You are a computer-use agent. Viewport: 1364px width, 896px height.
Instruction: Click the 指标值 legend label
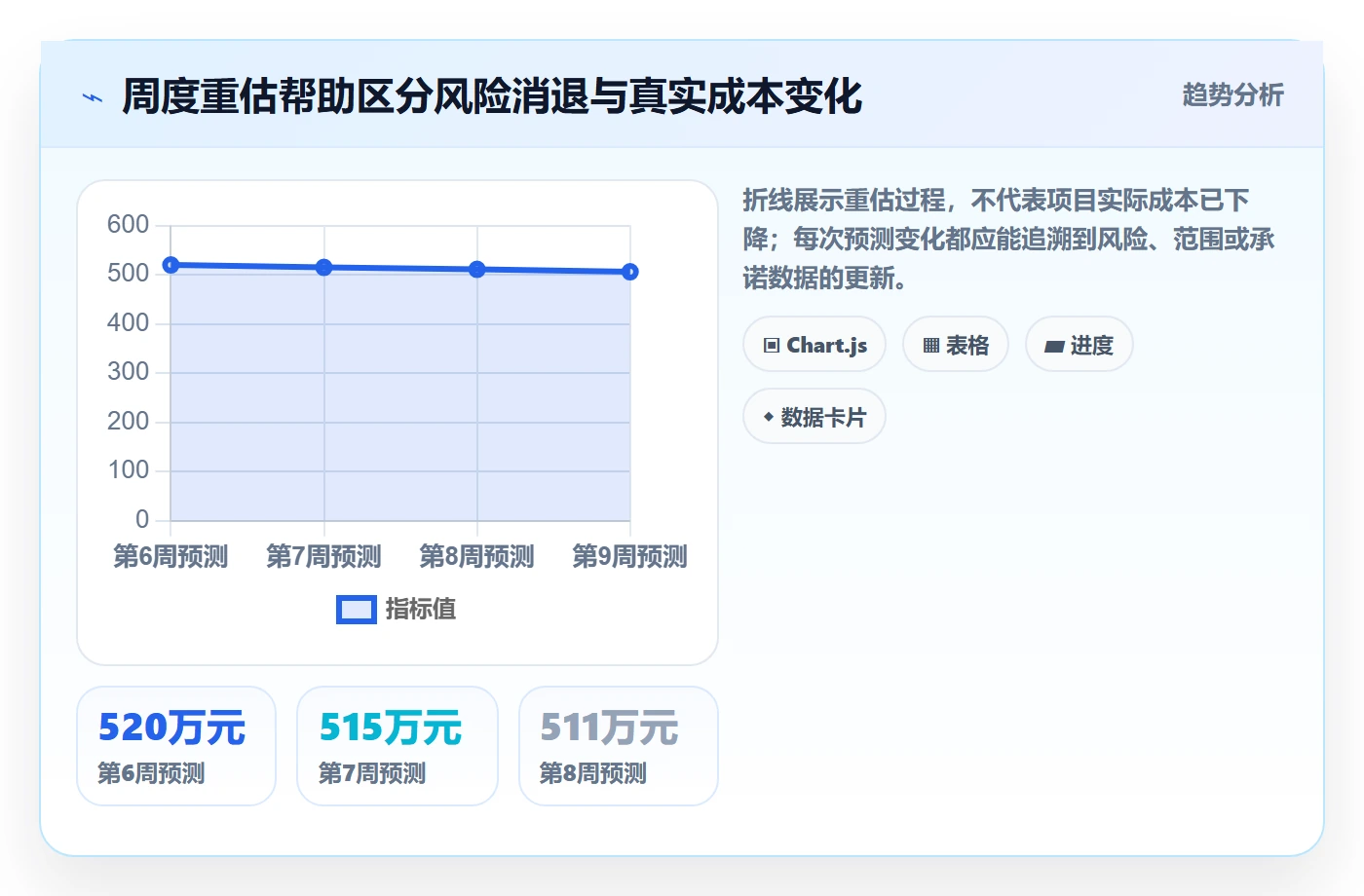point(421,610)
